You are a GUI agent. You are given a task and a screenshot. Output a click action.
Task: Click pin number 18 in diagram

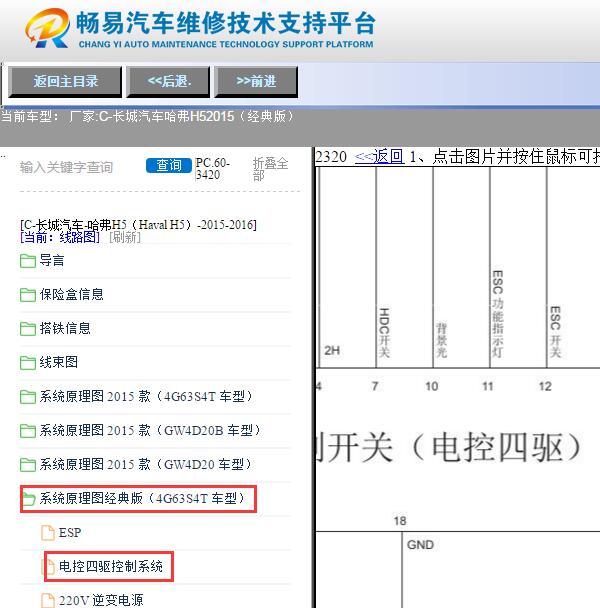pos(400,520)
